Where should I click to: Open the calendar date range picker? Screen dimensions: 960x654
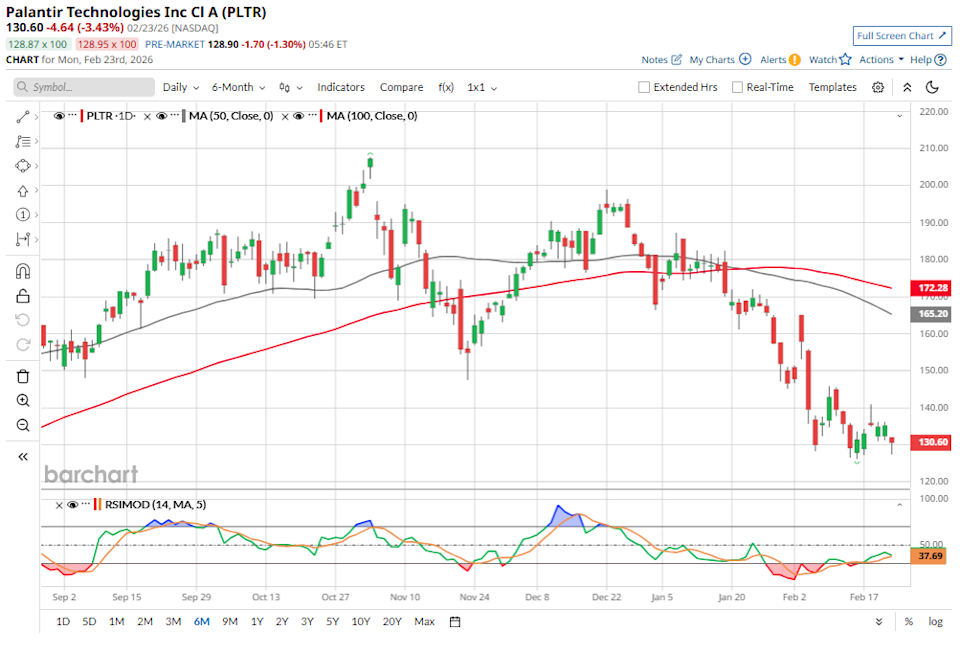(x=455, y=622)
